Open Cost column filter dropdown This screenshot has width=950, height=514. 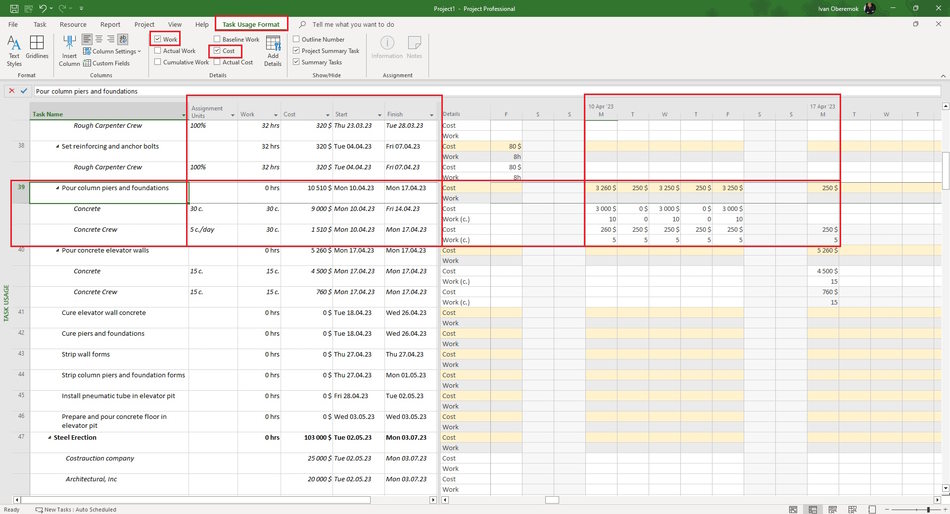[328, 115]
